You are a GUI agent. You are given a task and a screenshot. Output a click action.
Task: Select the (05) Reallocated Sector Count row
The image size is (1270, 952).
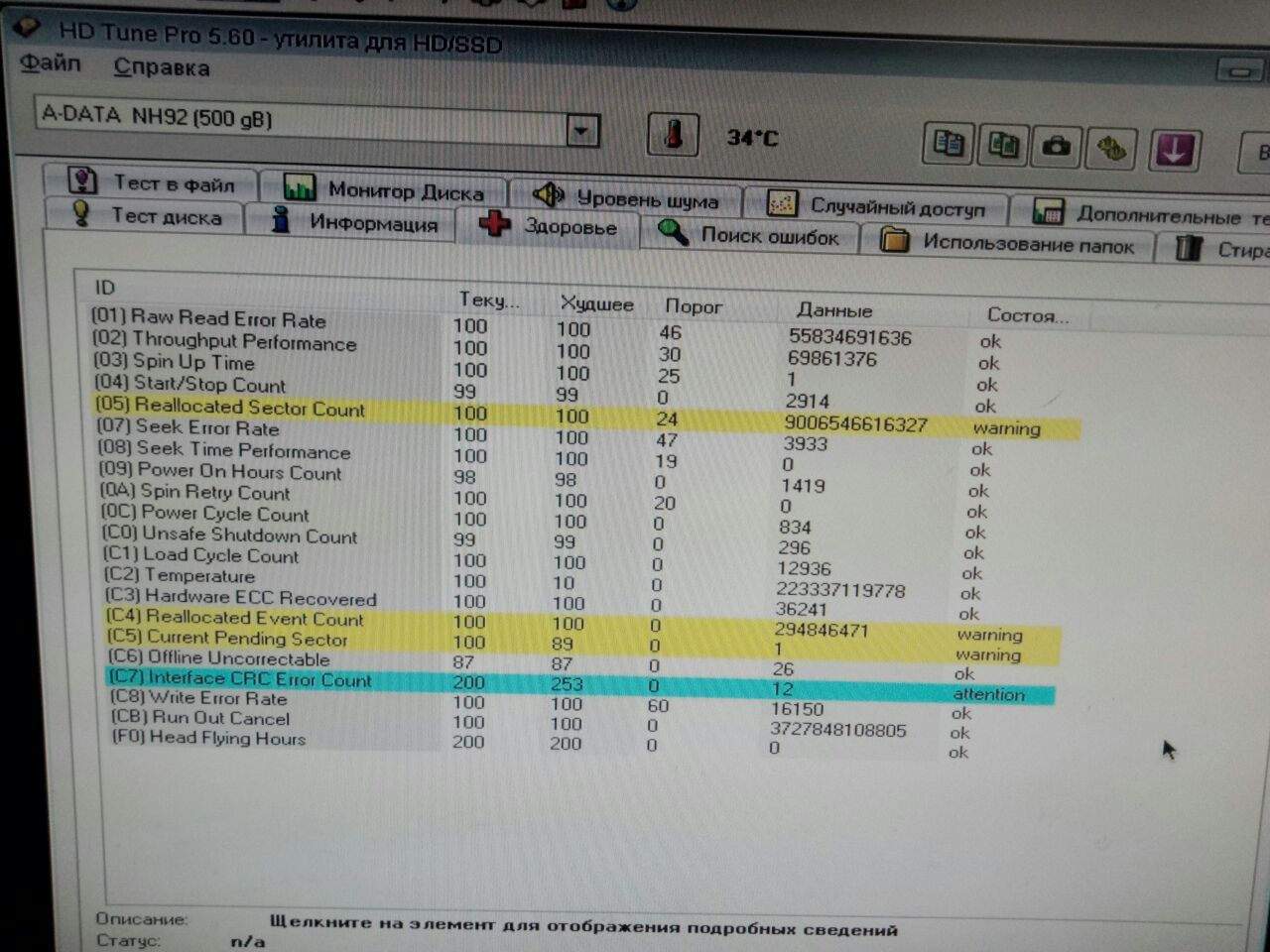point(586,416)
